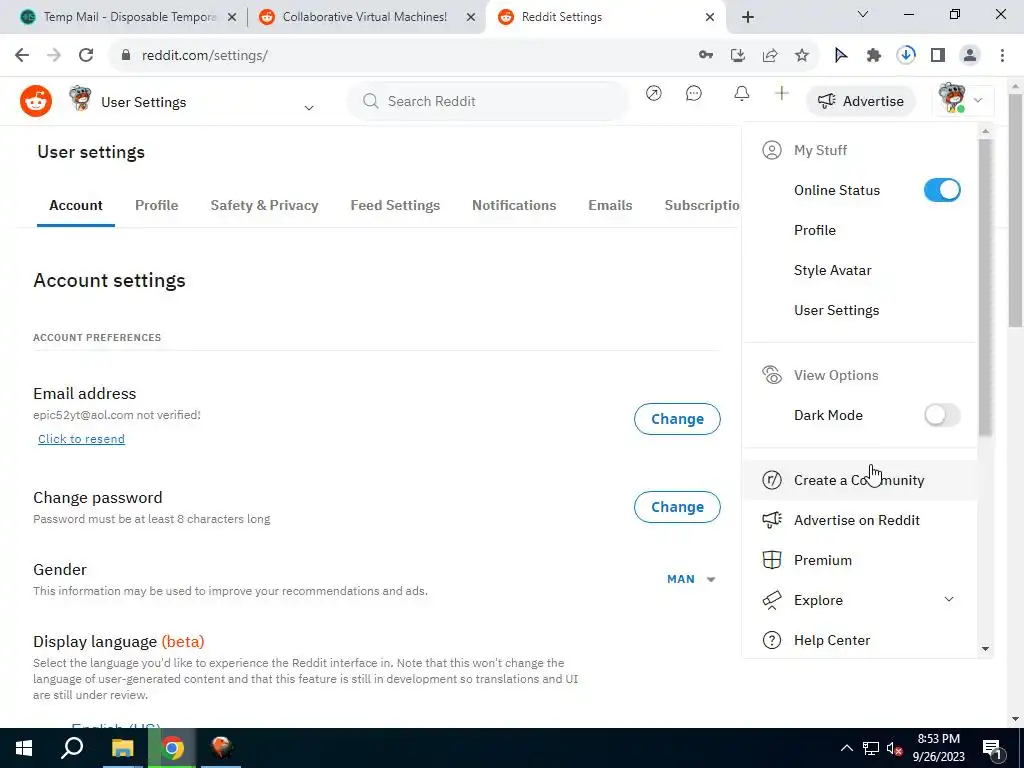Click the Chrome password key icon

pos(706,55)
